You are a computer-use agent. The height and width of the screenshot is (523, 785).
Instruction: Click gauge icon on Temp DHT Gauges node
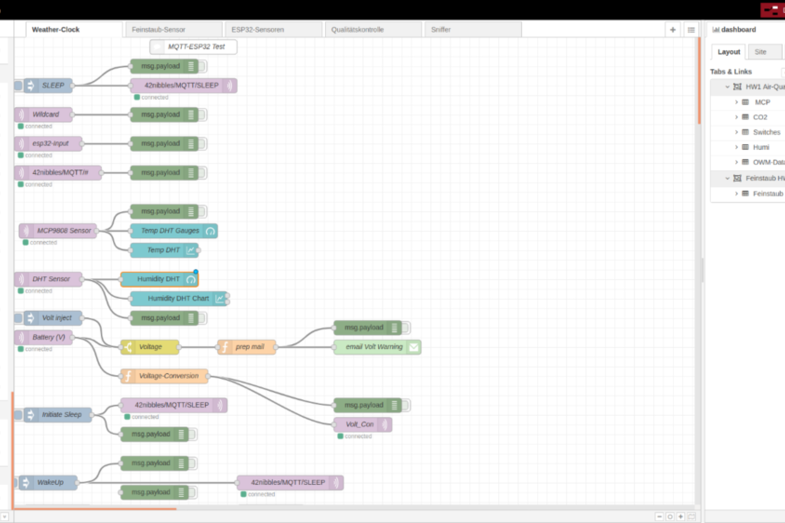[x=210, y=231]
